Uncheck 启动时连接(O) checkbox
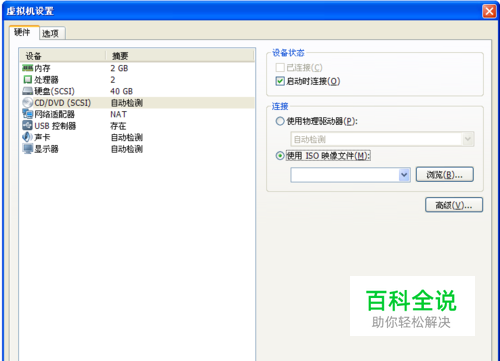This screenshot has height=361, width=500. 280,81
